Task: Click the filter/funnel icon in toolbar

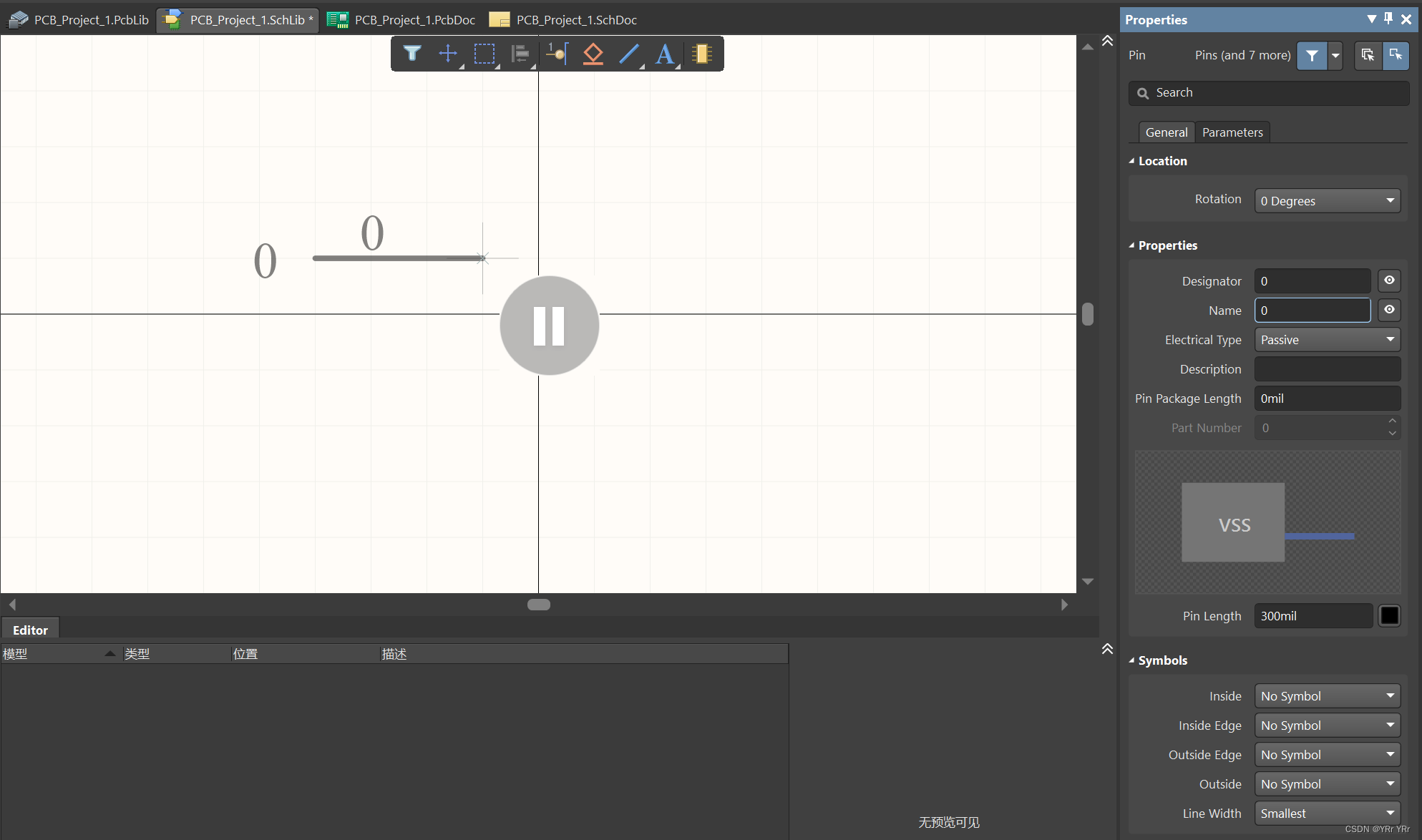Action: click(410, 54)
